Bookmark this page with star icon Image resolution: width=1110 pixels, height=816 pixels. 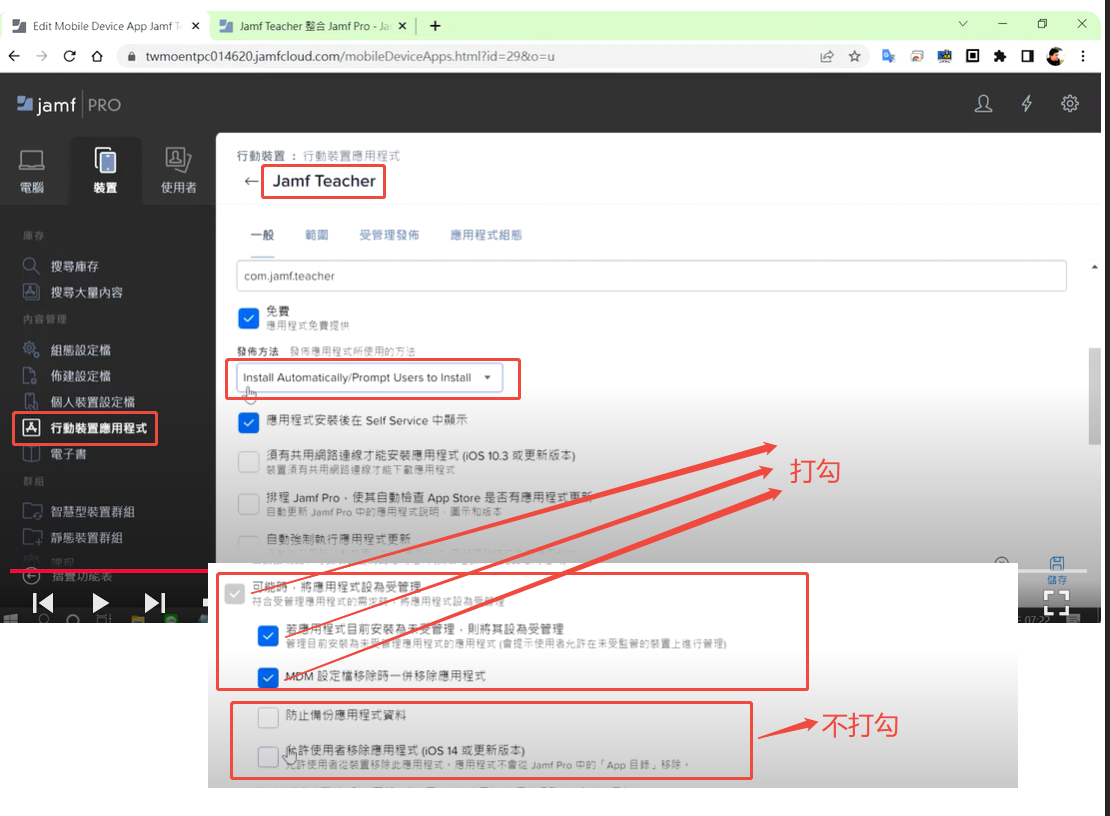click(x=854, y=56)
